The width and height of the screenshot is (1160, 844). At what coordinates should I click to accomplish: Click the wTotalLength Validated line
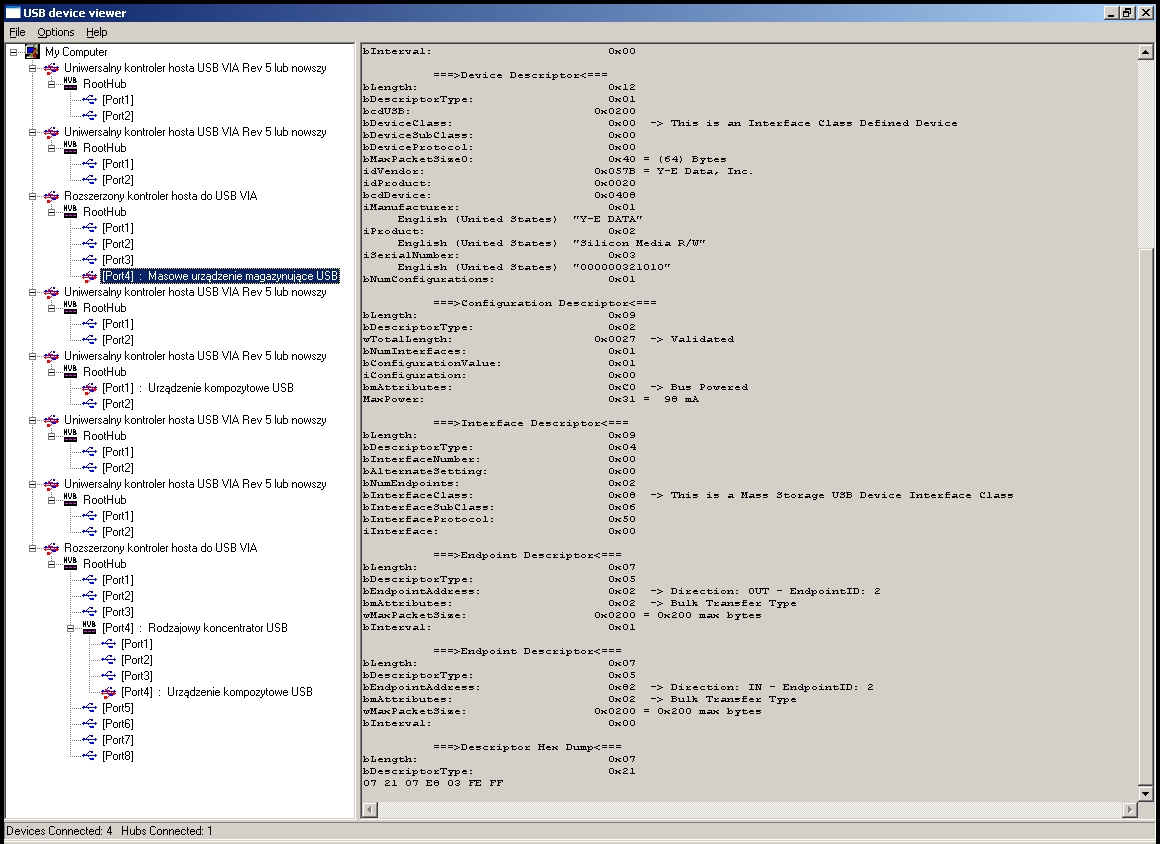tap(548, 339)
